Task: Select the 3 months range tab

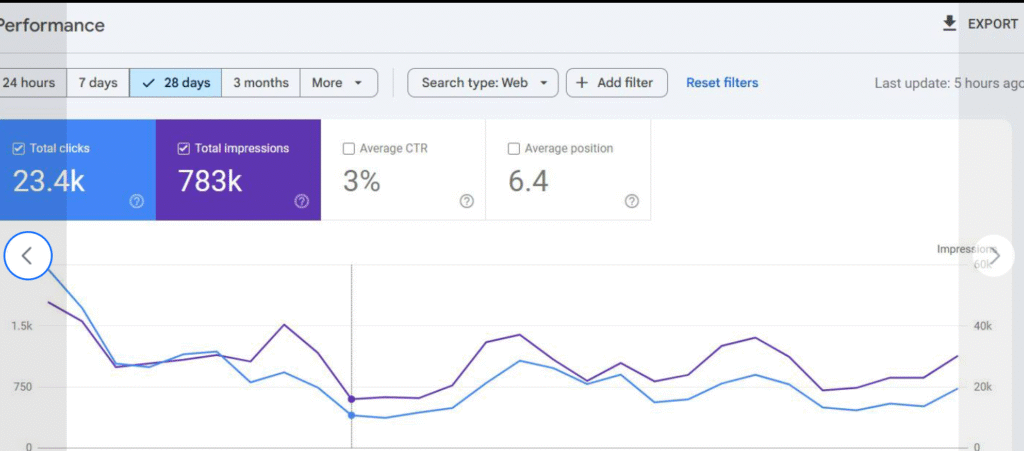Action: click(x=260, y=83)
